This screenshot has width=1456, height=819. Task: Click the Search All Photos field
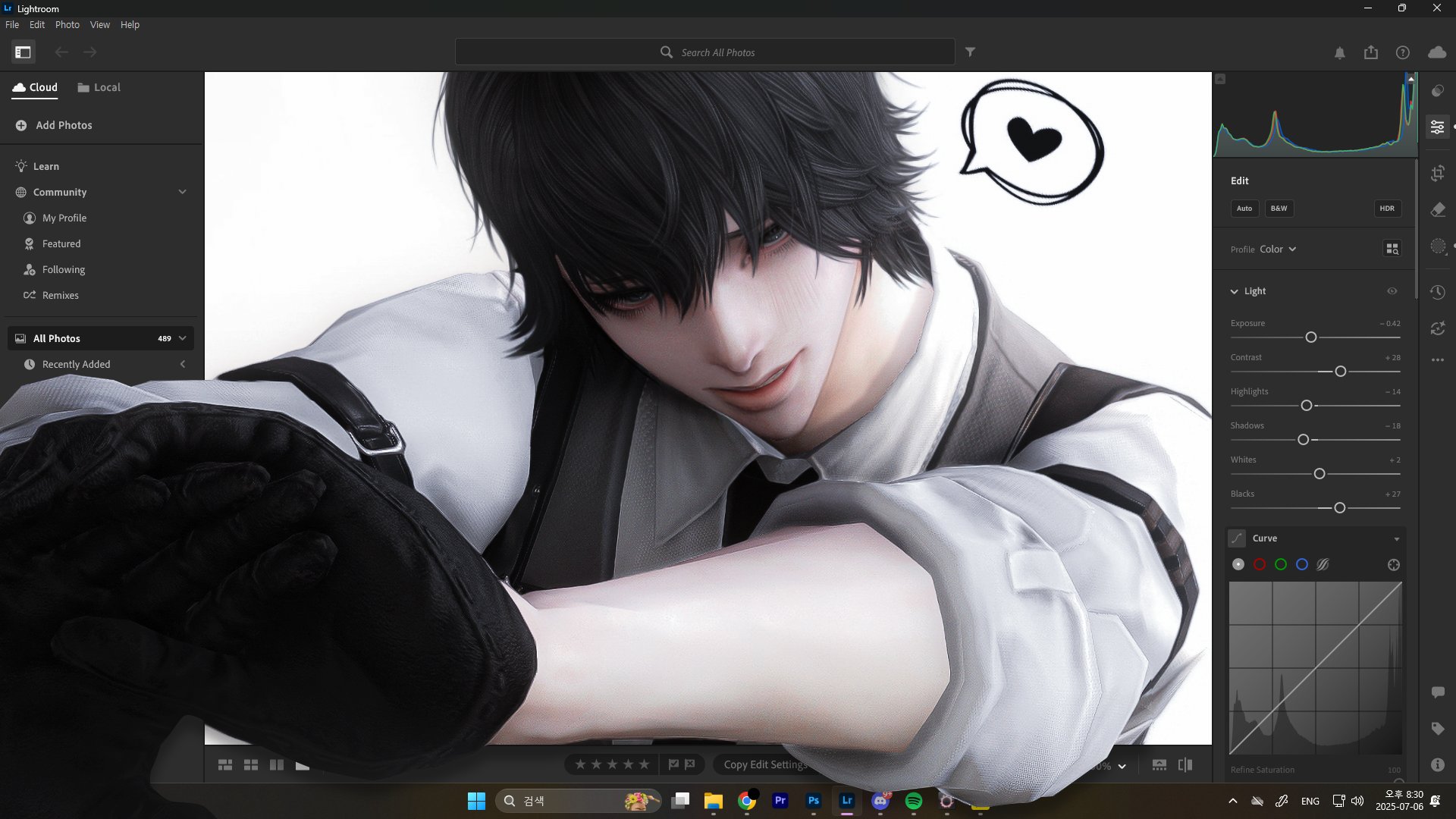point(704,52)
